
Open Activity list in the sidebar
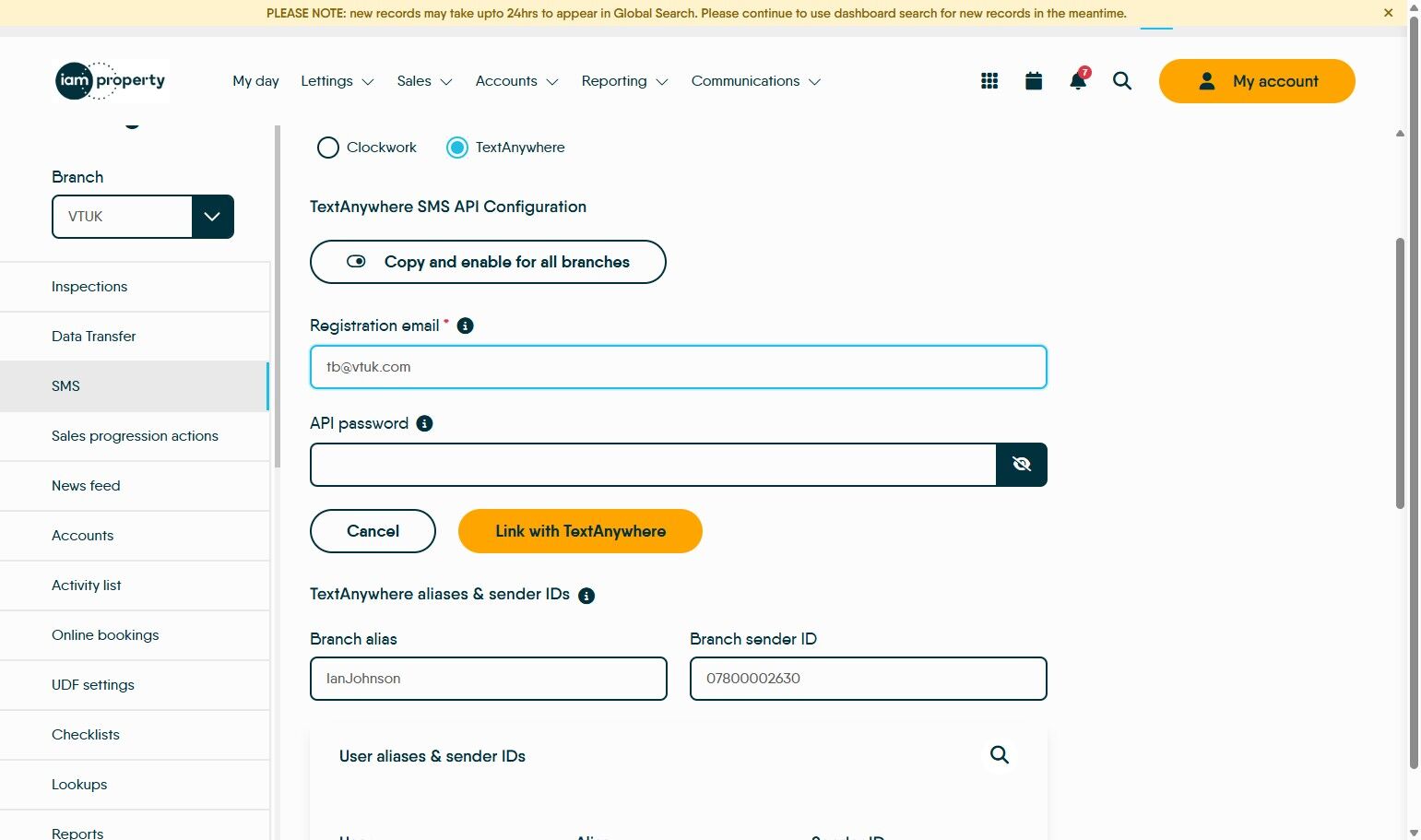click(135, 586)
